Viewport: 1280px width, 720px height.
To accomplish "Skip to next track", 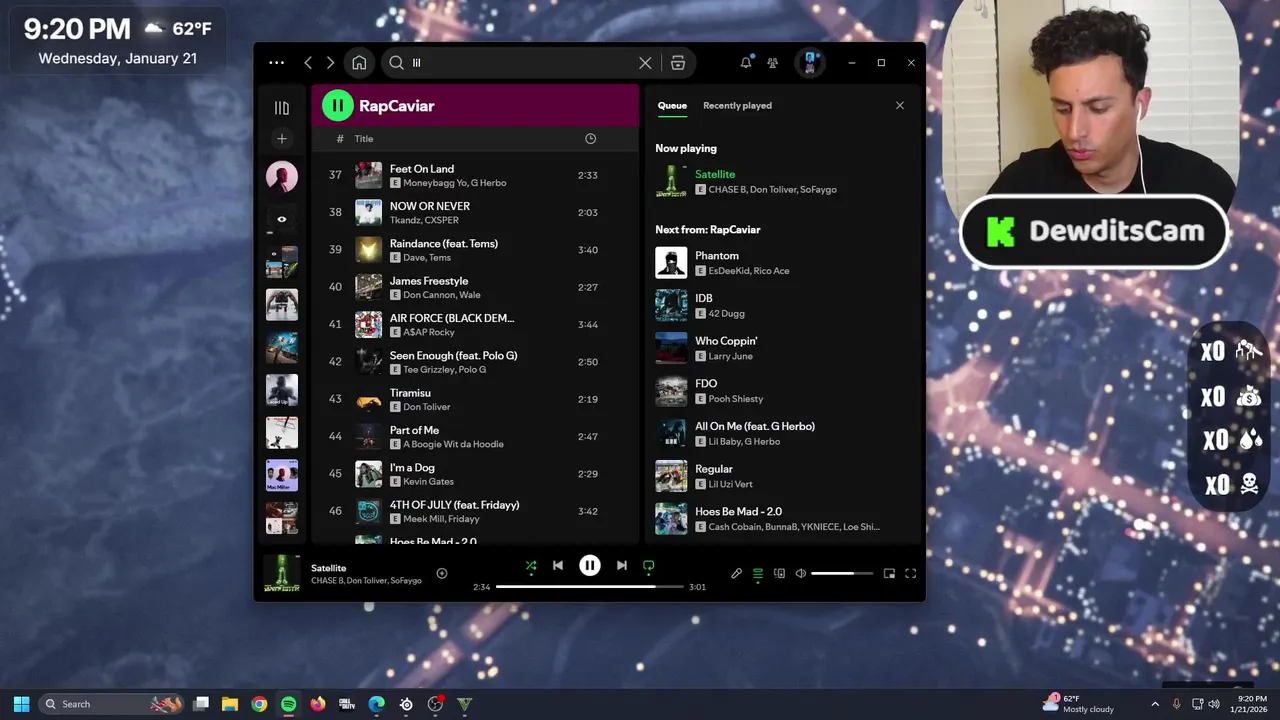I will pyautogui.click(x=622, y=566).
